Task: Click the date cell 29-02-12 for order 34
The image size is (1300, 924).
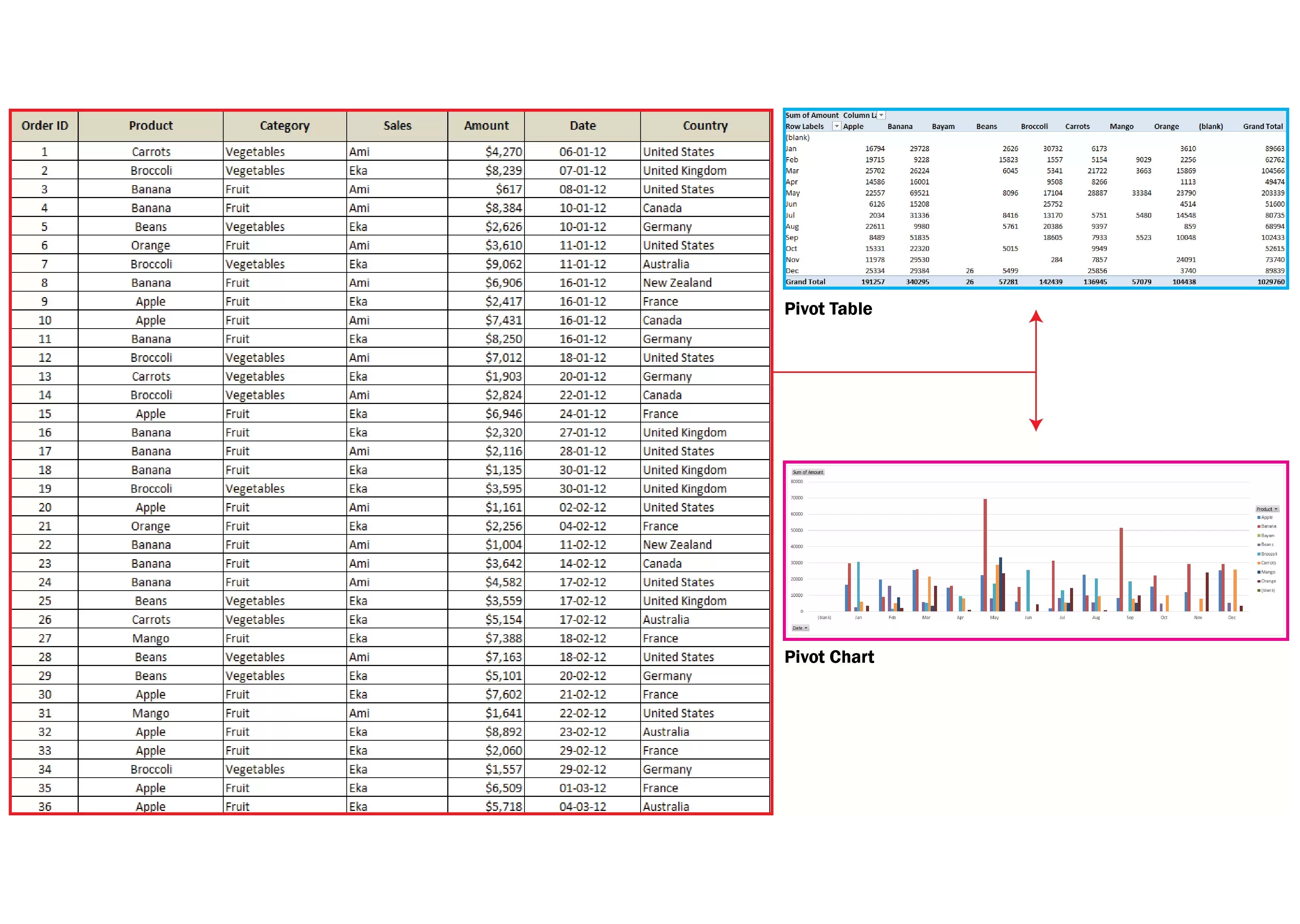Action: coord(583,769)
